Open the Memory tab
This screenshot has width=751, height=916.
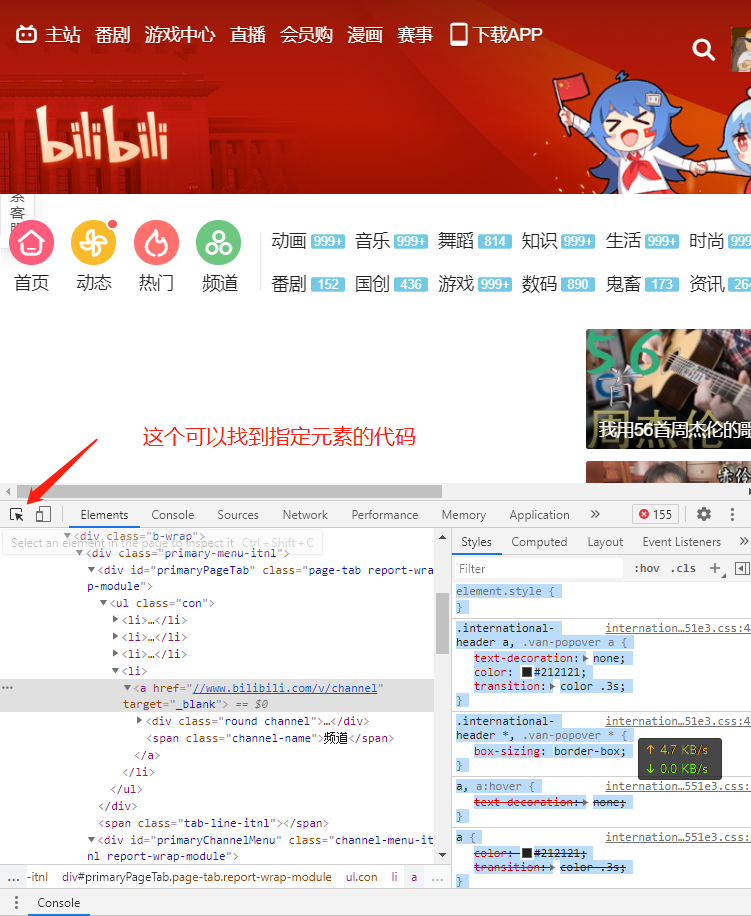pyautogui.click(x=463, y=515)
